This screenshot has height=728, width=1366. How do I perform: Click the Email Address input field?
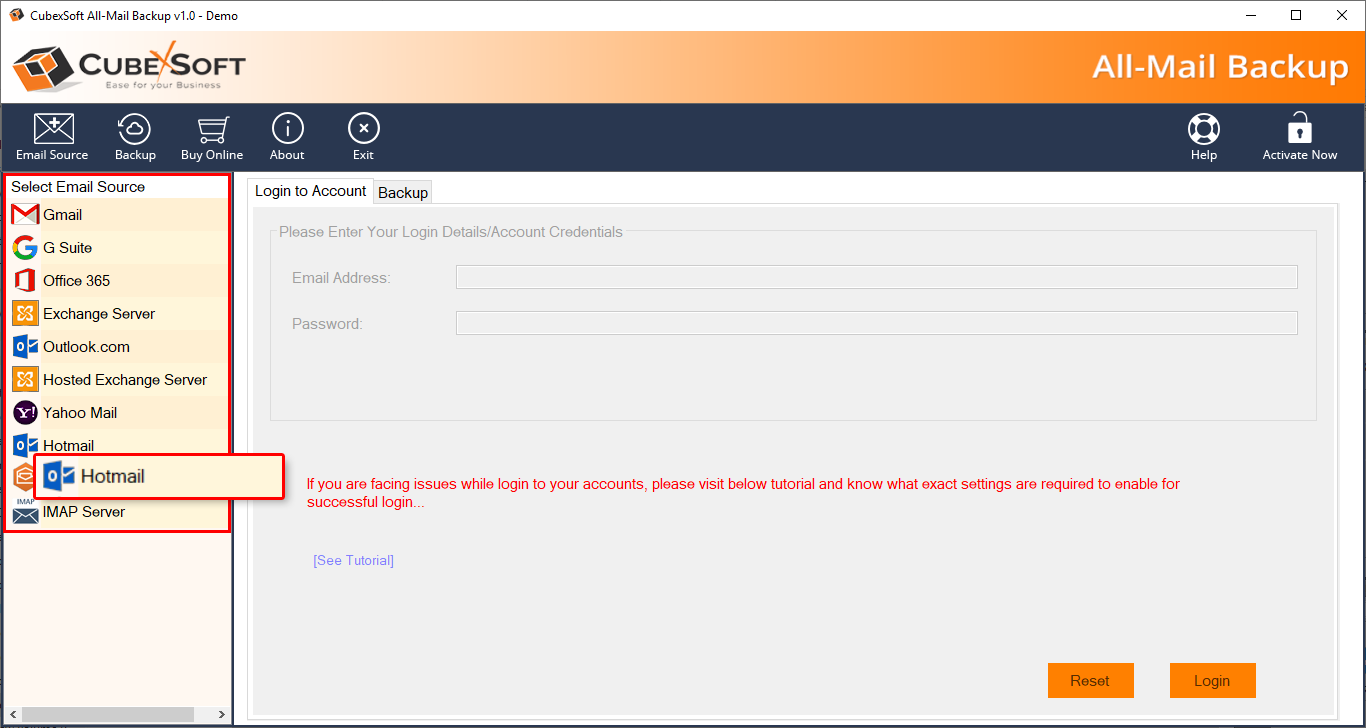point(877,277)
